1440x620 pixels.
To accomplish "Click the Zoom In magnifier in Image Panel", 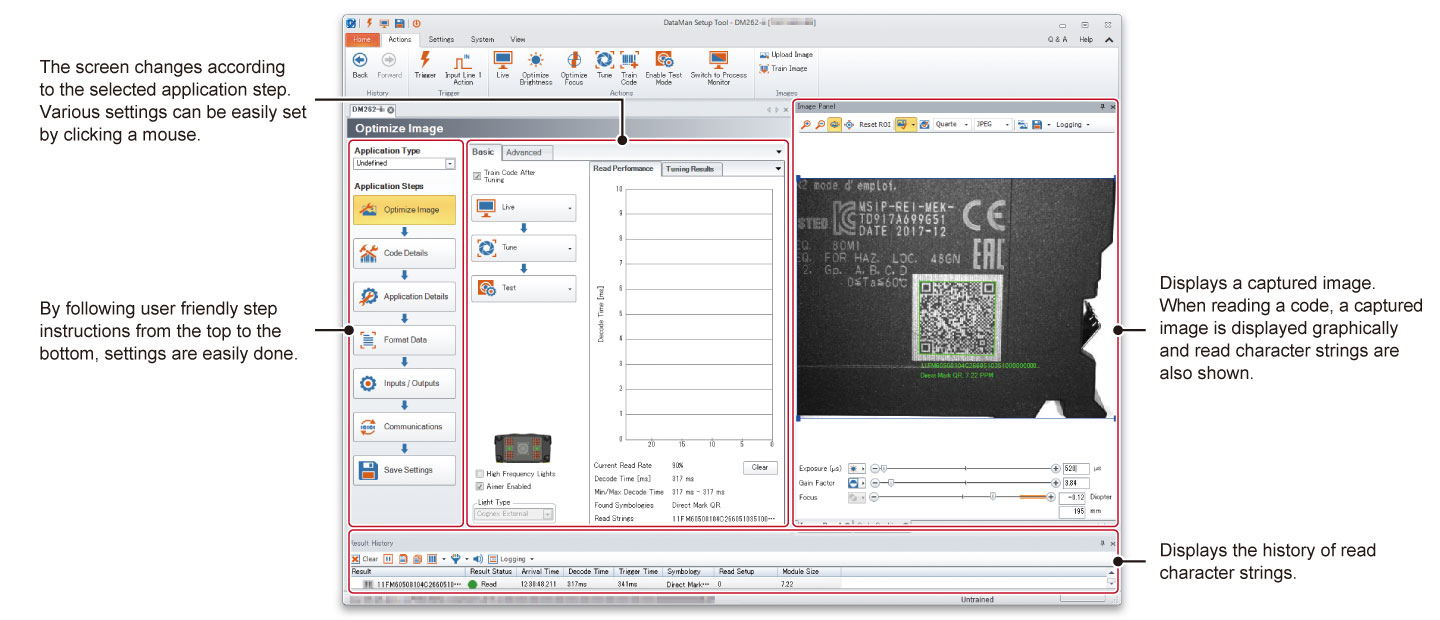I will (x=805, y=124).
